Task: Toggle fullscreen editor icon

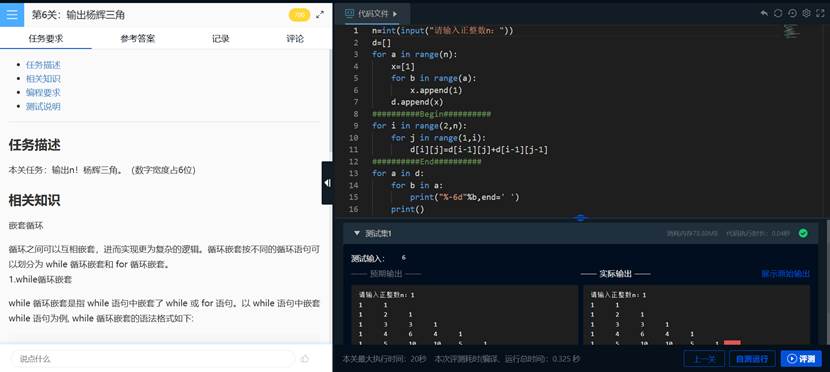Action: (x=820, y=13)
